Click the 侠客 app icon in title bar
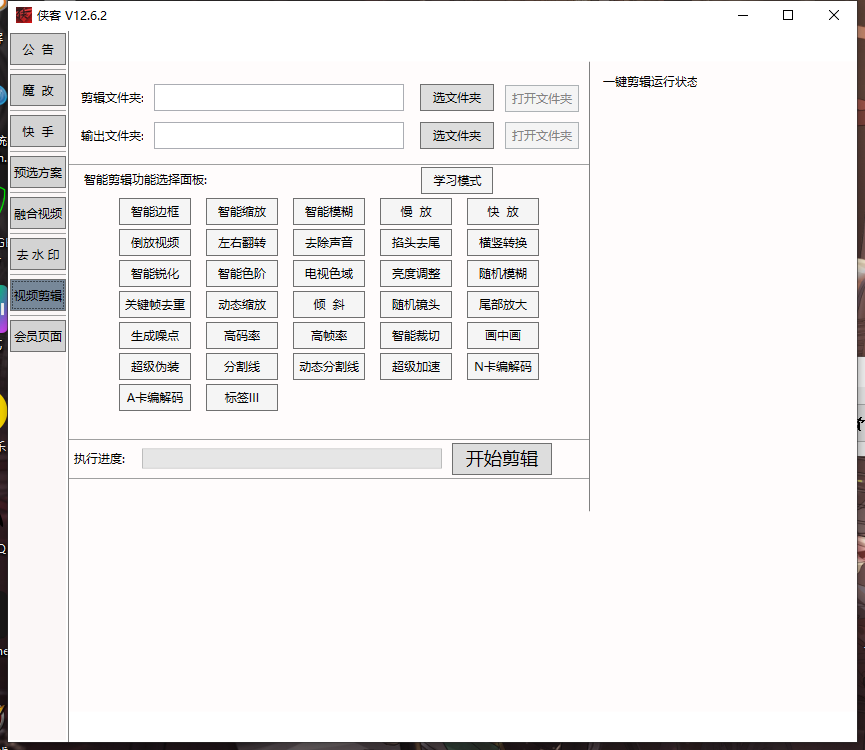 pyautogui.click(x=24, y=15)
